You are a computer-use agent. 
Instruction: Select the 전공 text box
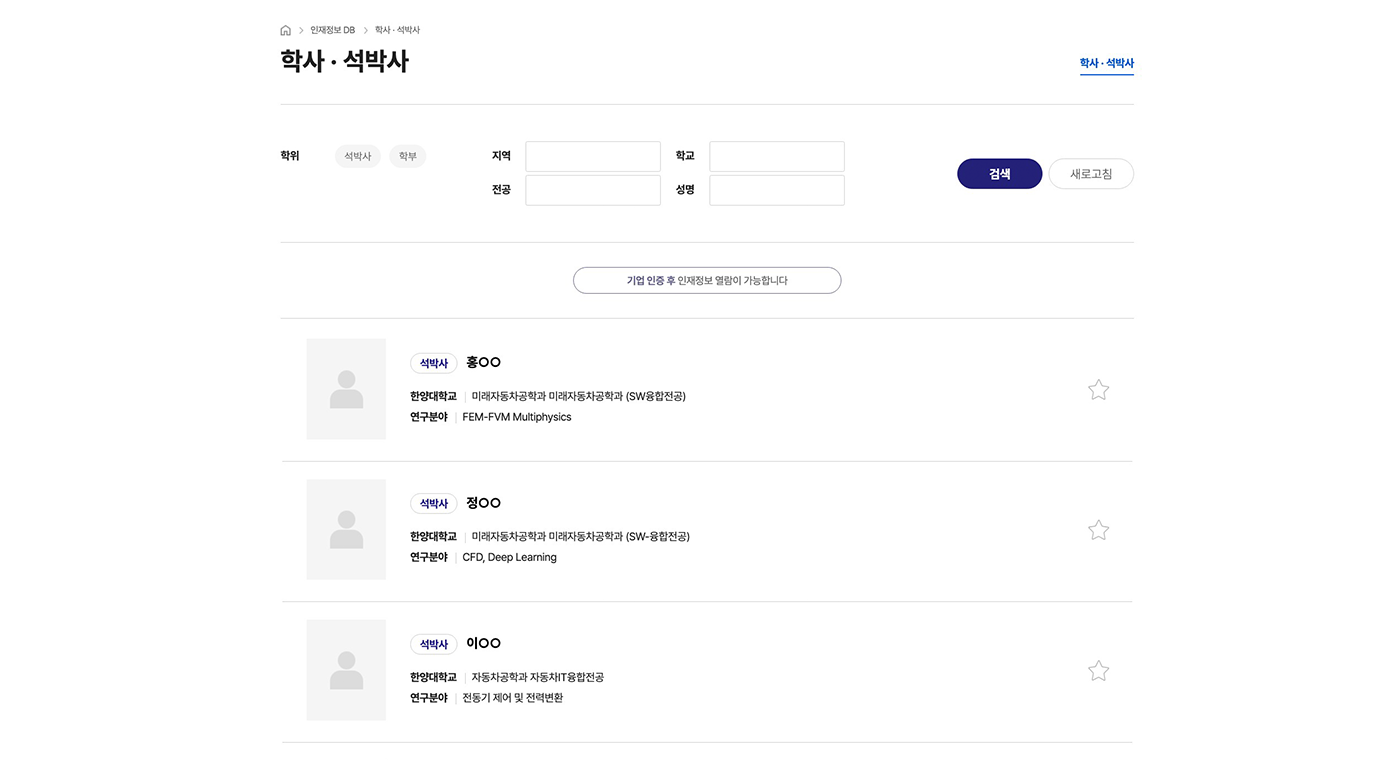593,190
